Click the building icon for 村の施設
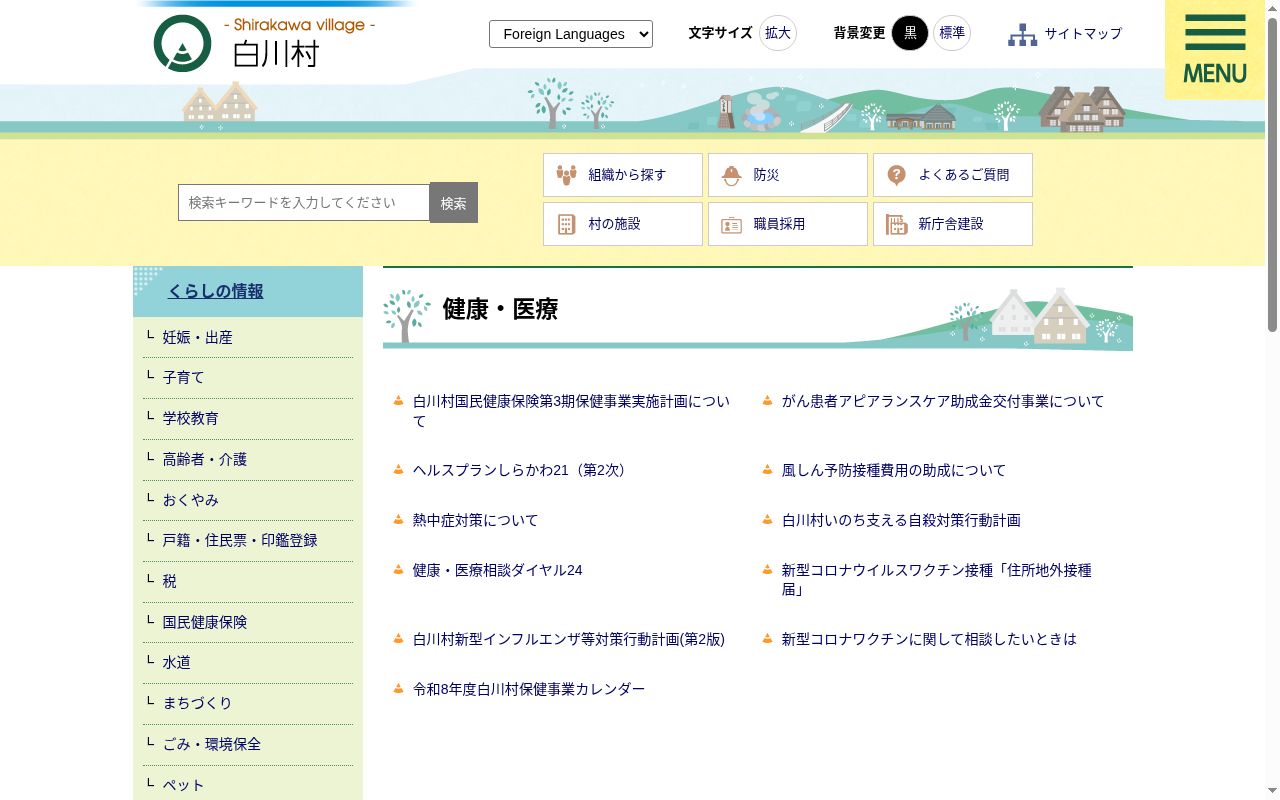1280x800 pixels. coord(567,224)
